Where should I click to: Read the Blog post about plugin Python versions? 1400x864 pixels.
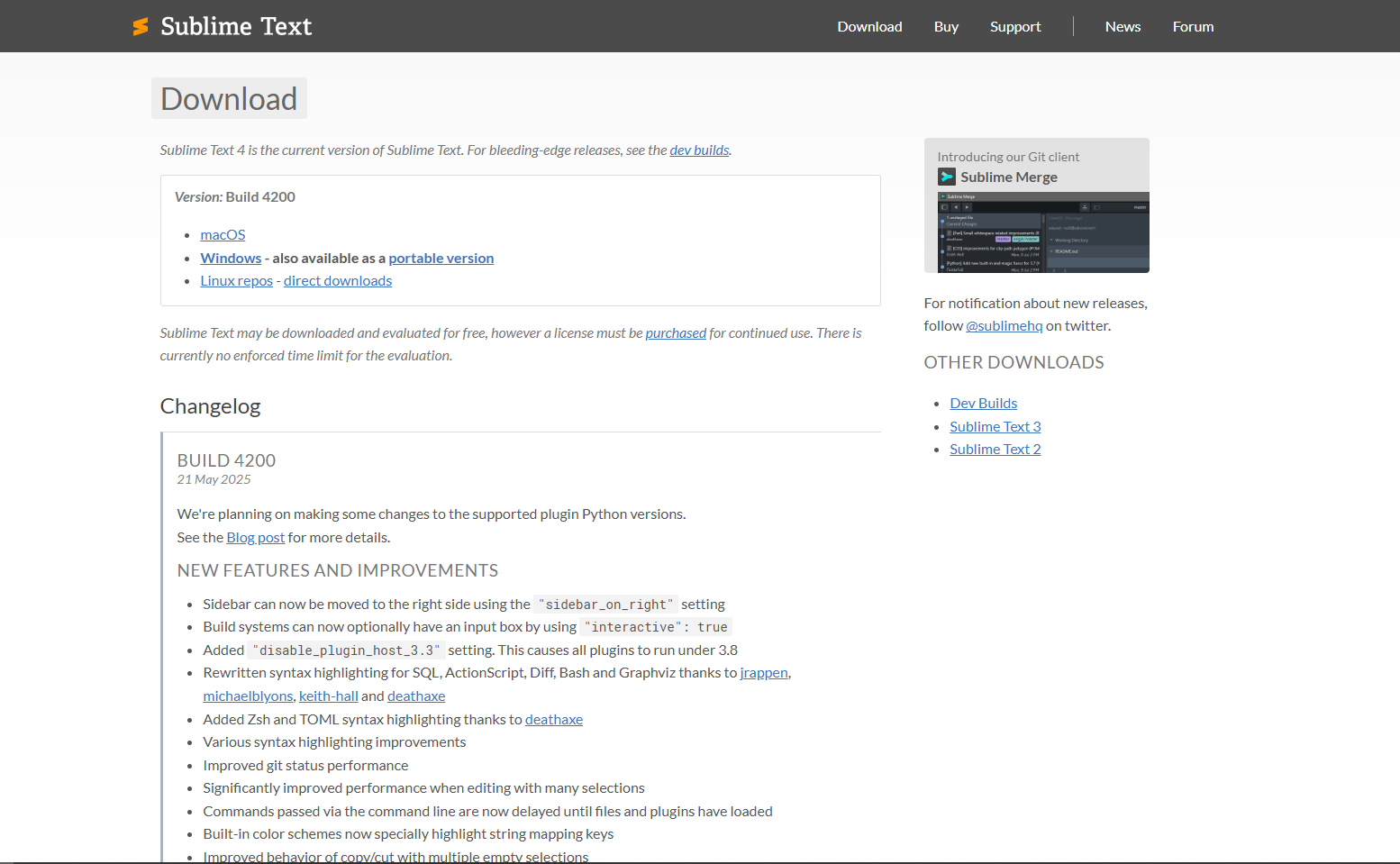coord(255,537)
